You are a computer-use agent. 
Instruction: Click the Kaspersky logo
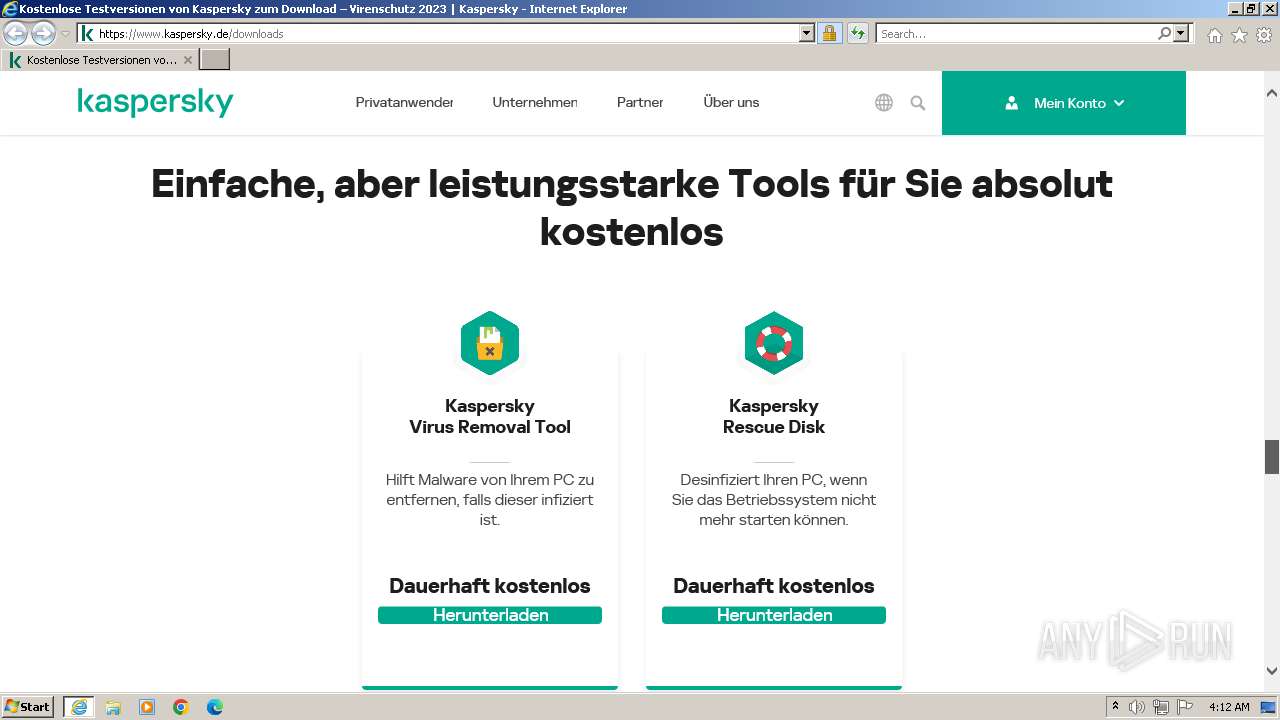[x=155, y=102]
